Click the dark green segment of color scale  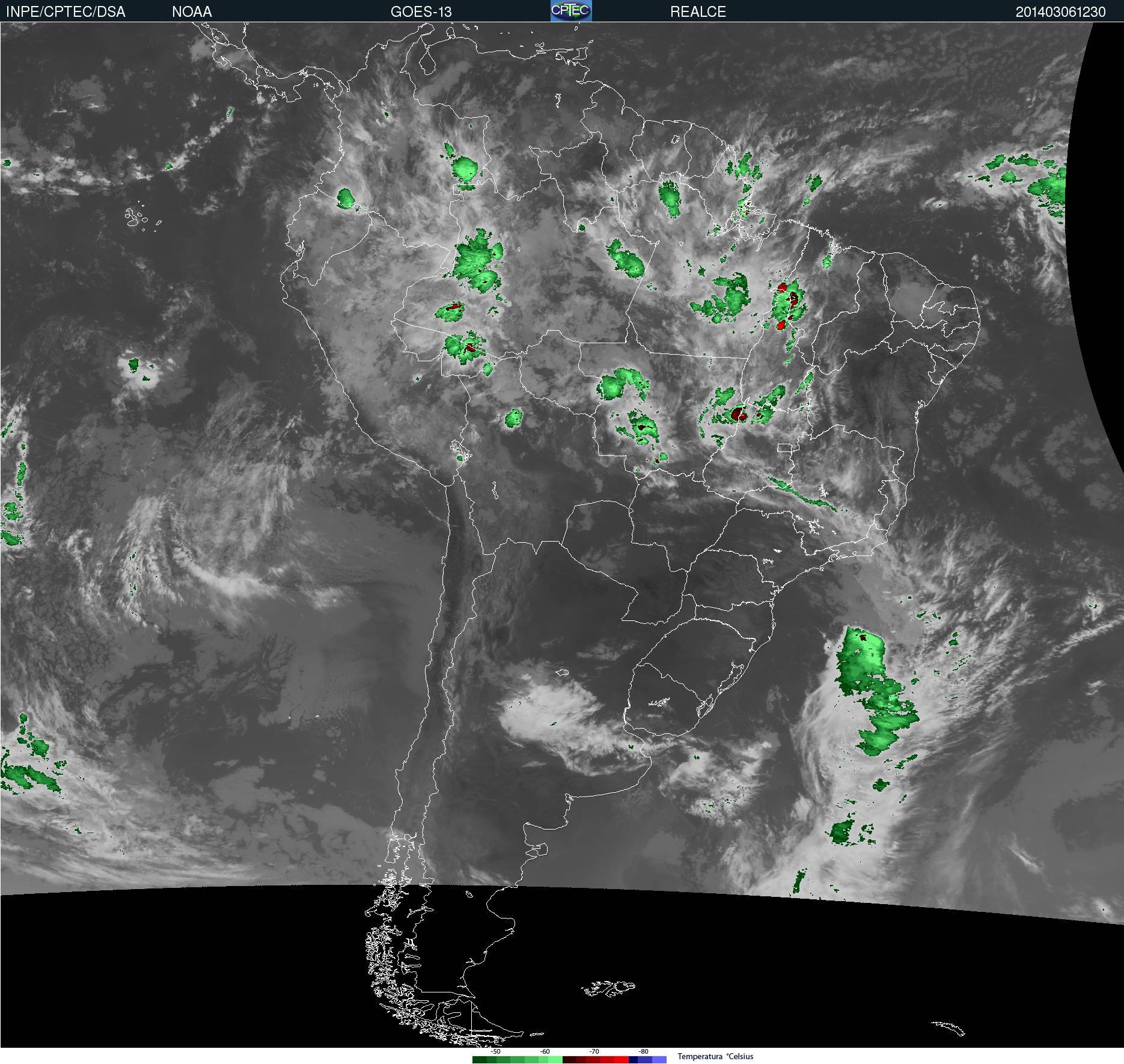(x=480, y=1059)
